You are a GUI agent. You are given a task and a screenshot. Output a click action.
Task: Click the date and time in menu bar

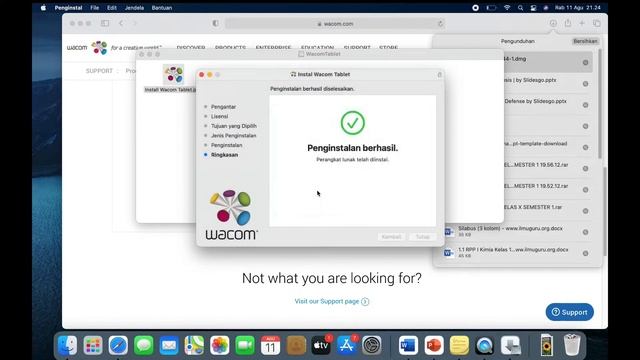(x=578, y=8)
